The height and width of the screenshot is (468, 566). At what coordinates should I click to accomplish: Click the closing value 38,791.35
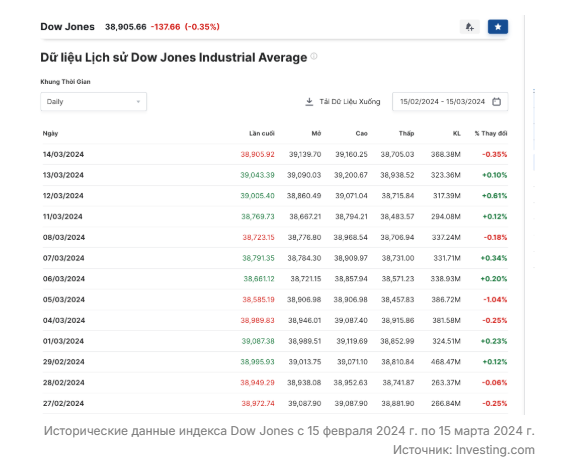tap(258, 258)
